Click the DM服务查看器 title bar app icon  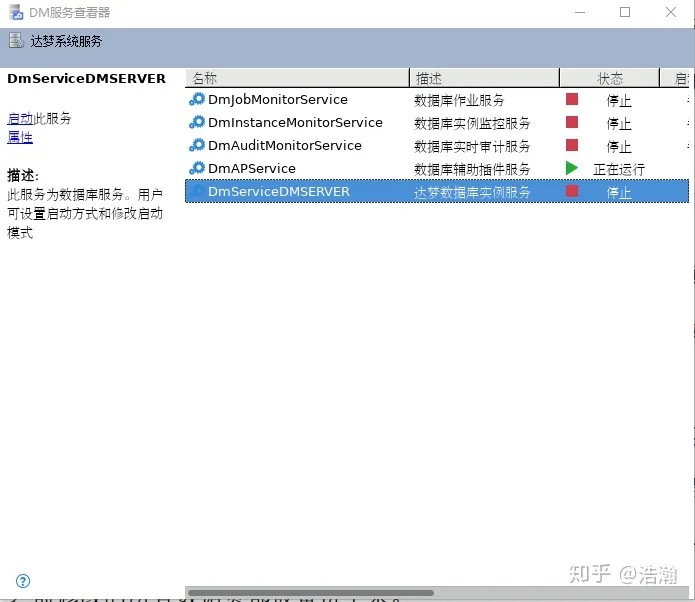pyautogui.click(x=16, y=12)
